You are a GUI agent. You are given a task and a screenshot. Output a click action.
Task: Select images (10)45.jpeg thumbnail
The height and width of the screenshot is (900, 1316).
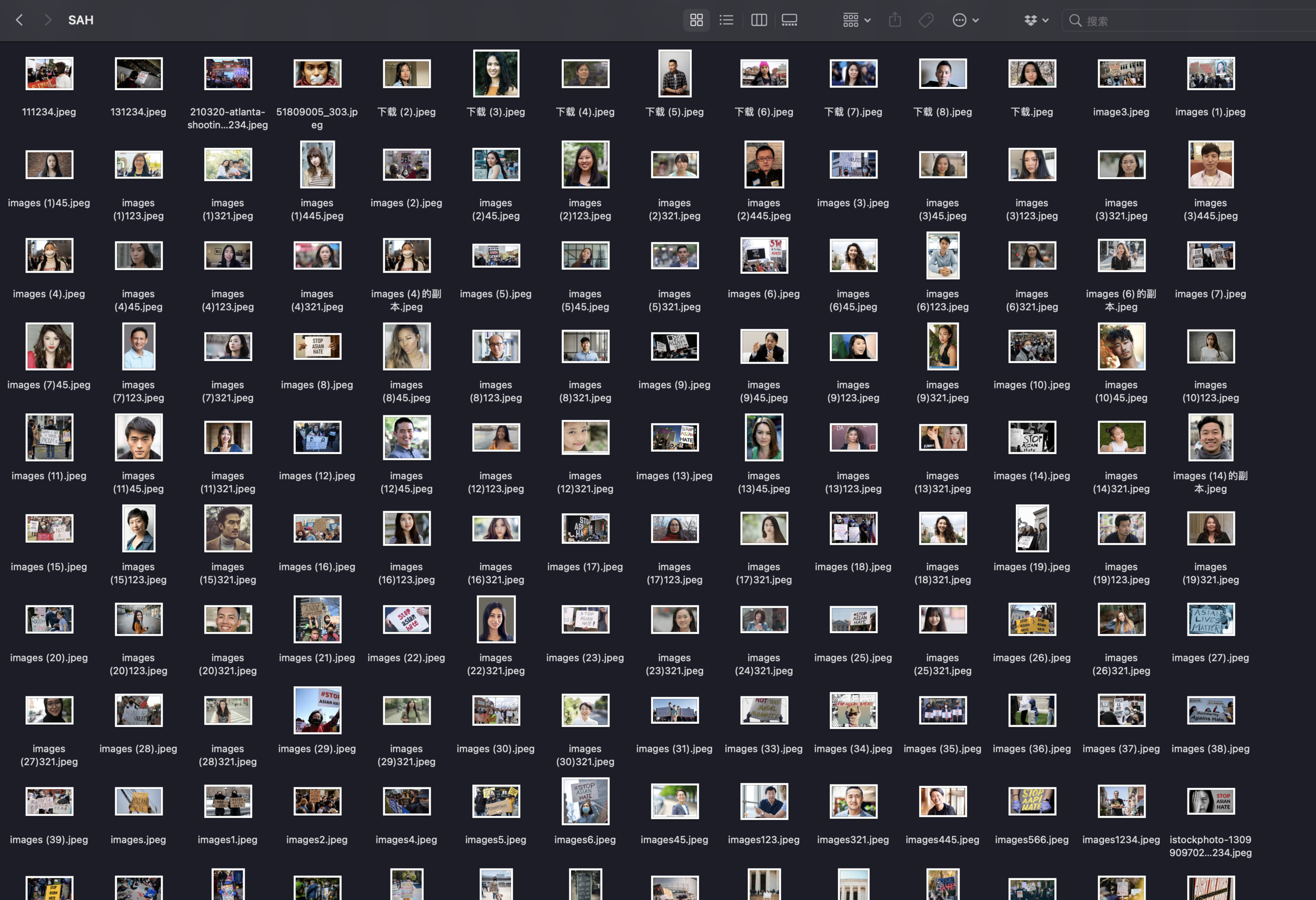(1121, 346)
